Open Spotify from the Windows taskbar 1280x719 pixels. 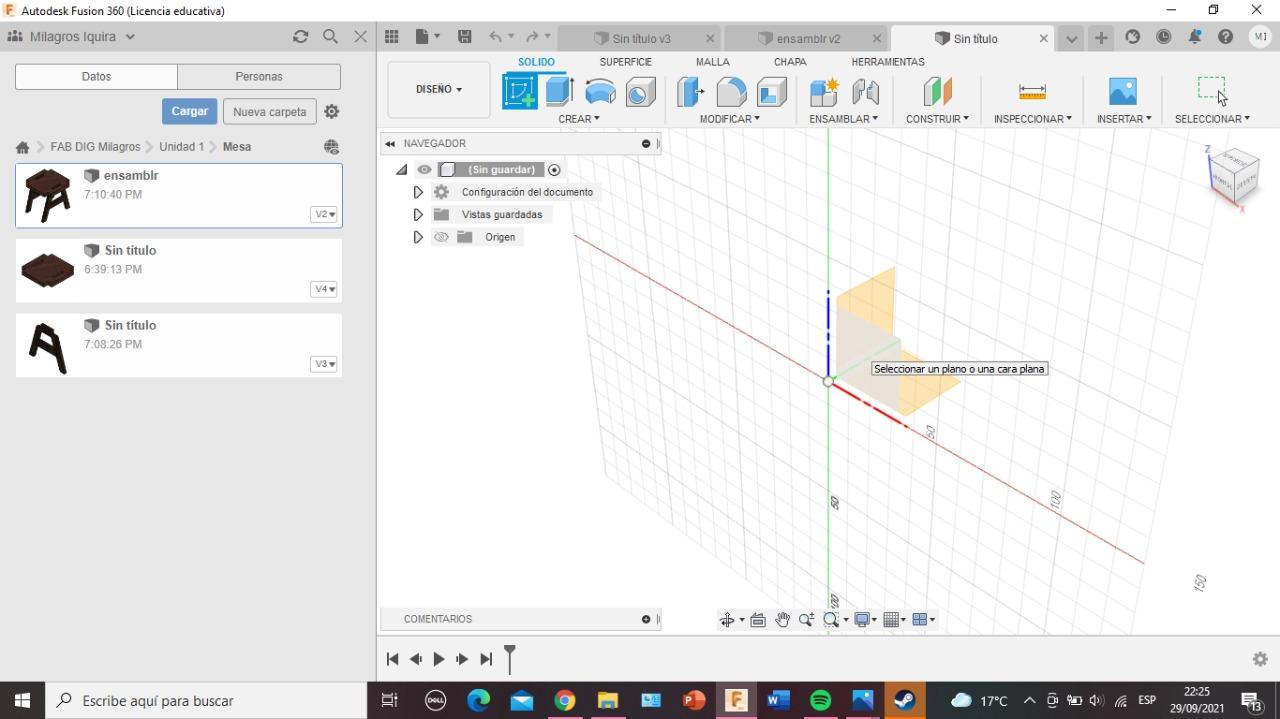(x=821, y=701)
